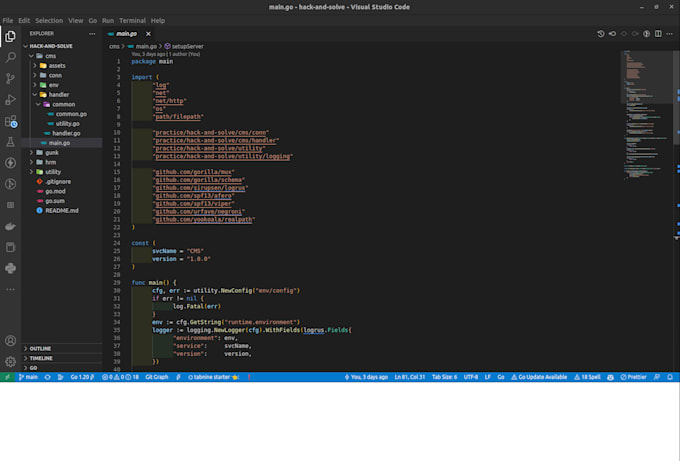680x461 pixels.
Task: Close the main.go editor tab
Action: click(x=148, y=34)
